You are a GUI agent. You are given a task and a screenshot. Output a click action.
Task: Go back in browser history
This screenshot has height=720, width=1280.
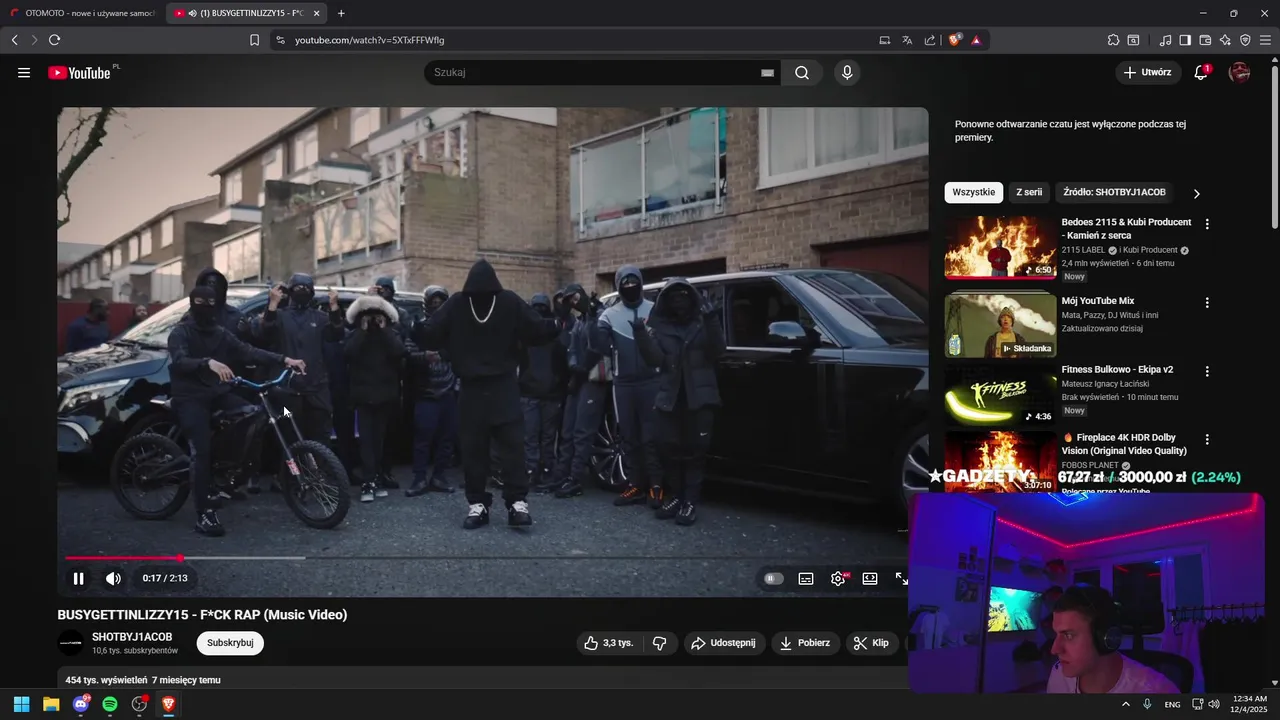pos(14,40)
